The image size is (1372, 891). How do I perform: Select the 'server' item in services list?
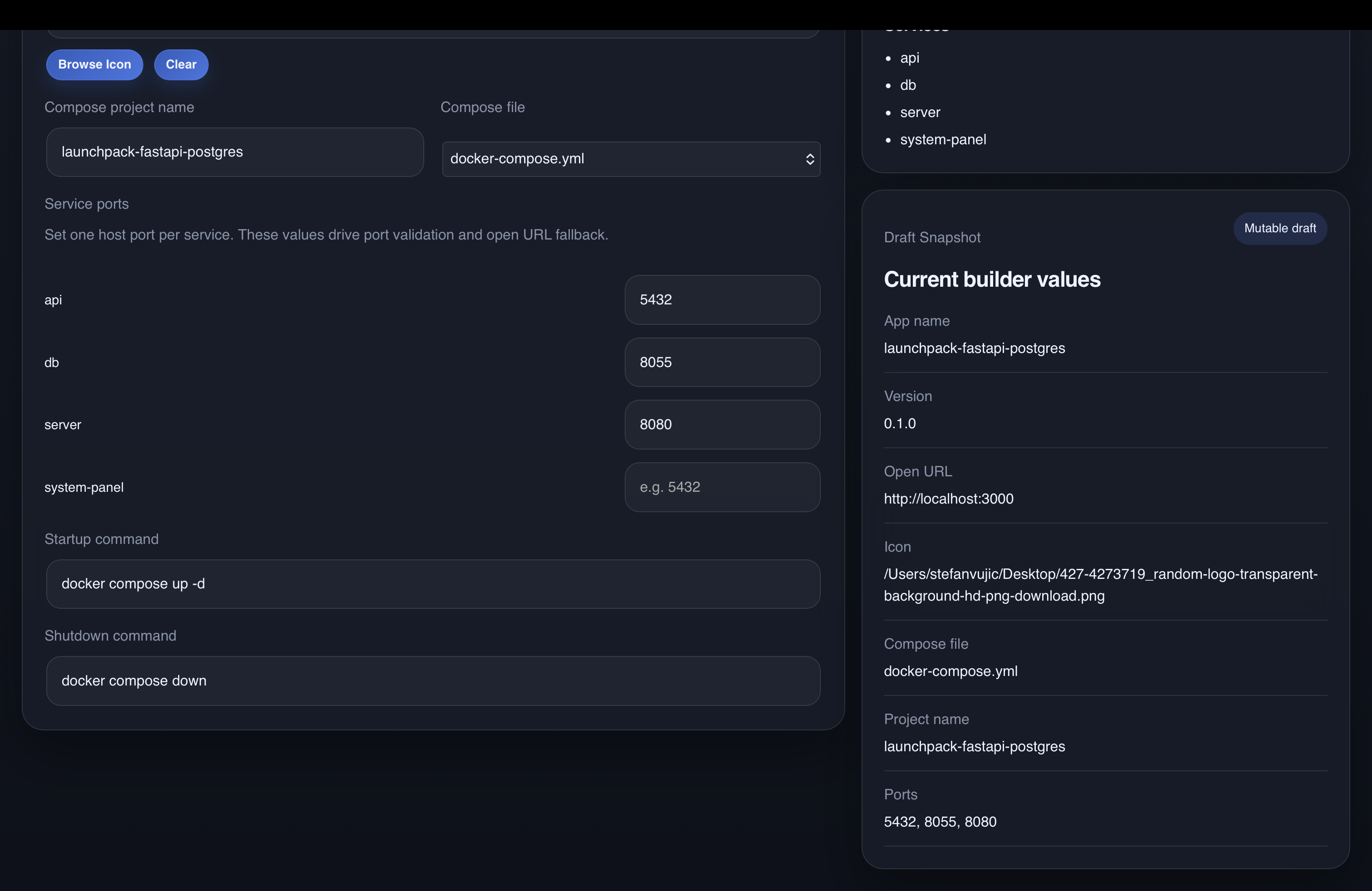pos(920,113)
